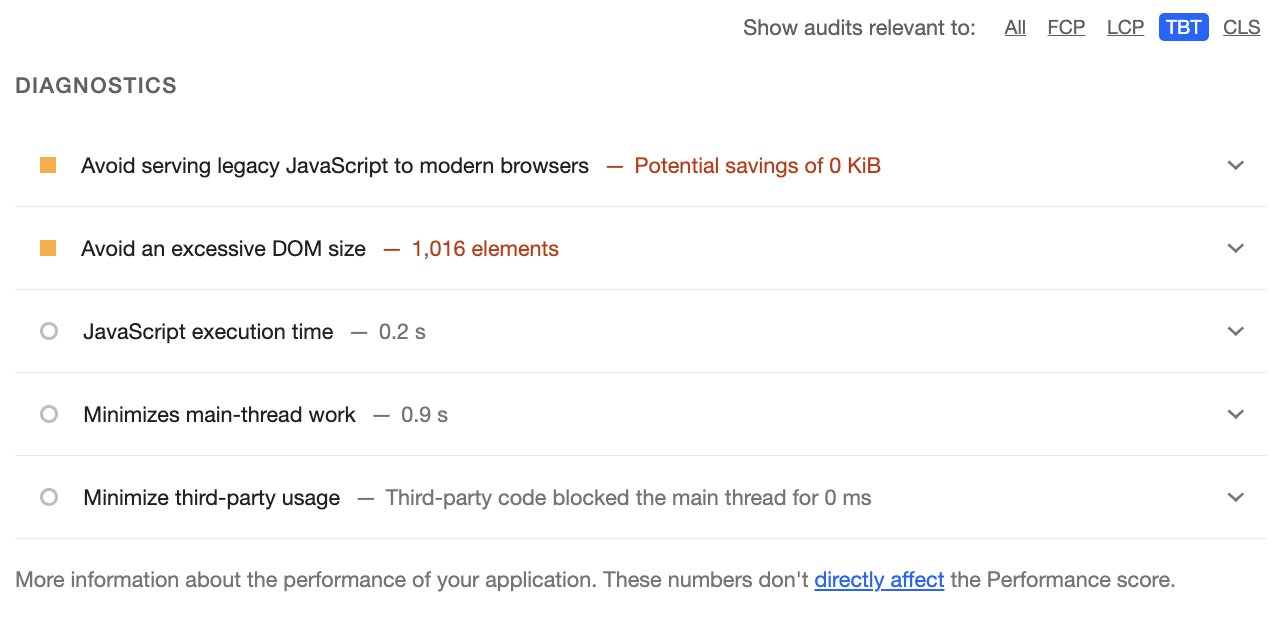Click the gray circle icon beside JavaScript execution time

coord(49,331)
